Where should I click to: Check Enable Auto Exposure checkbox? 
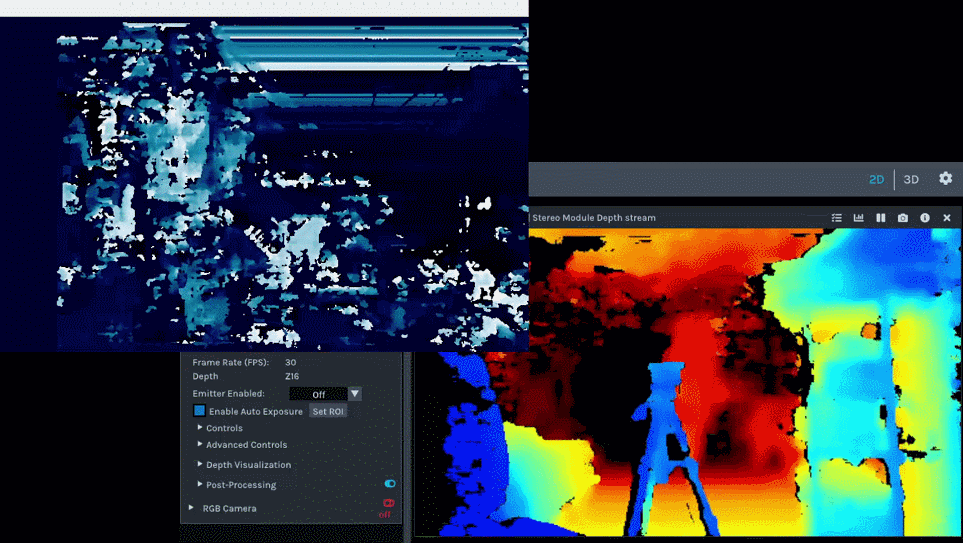point(200,411)
